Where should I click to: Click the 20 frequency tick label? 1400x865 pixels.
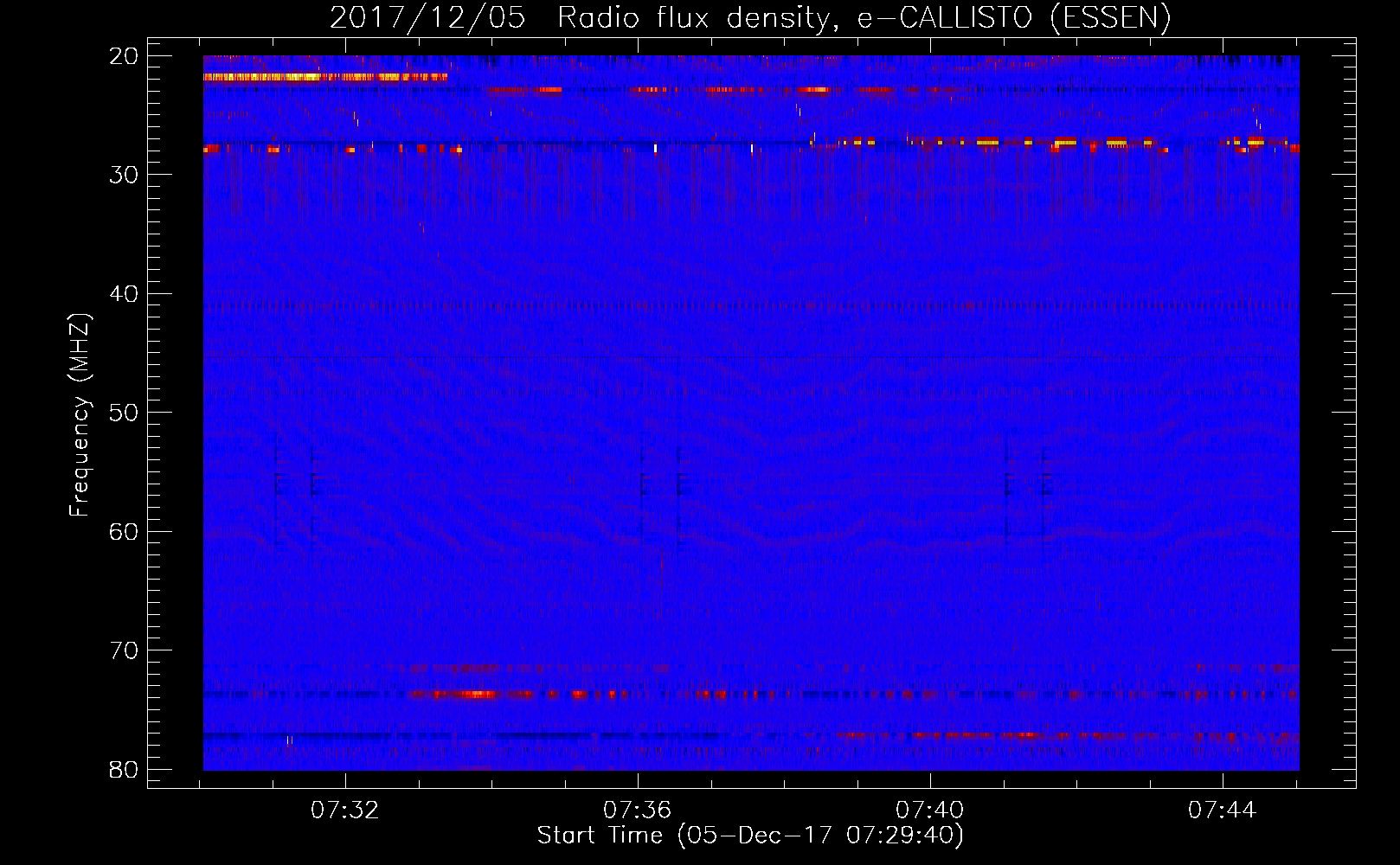125,56
